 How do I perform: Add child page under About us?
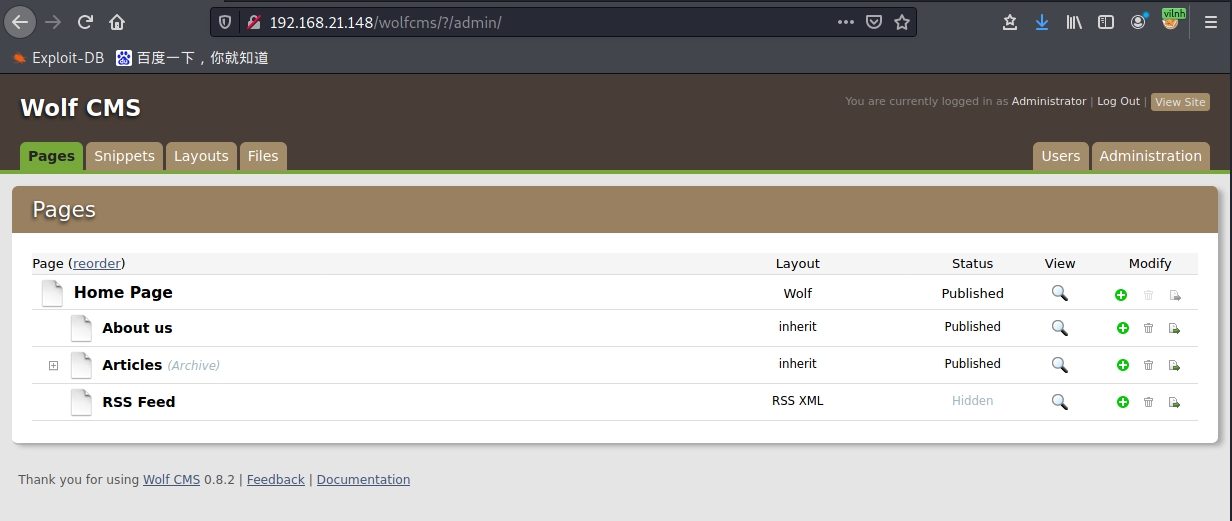tap(1122, 328)
